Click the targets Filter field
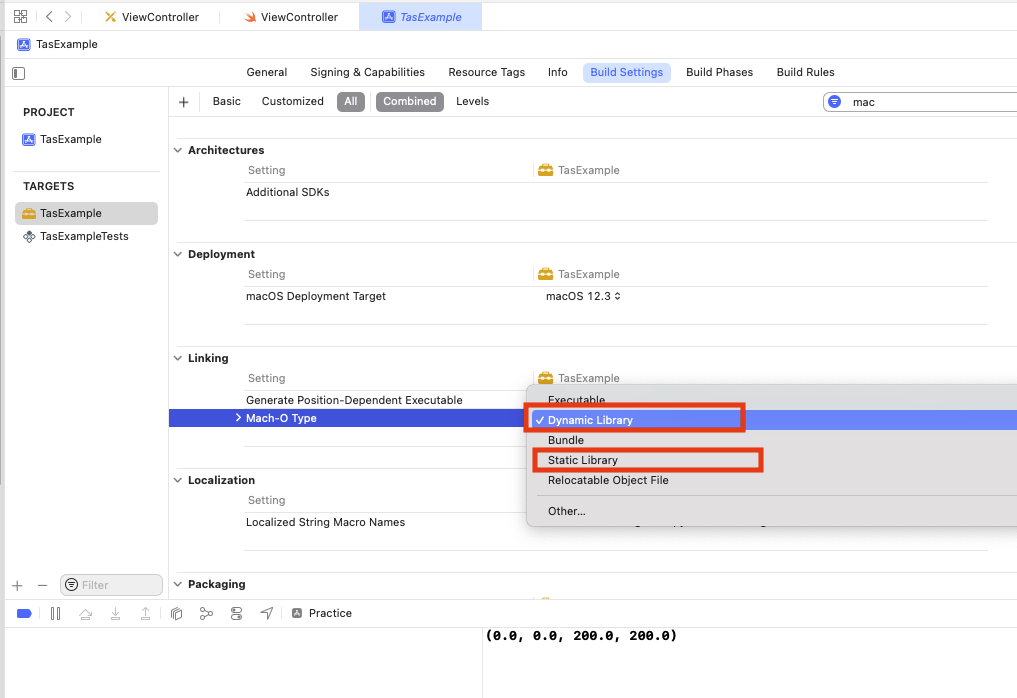Image resolution: width=1017 pixels, height=698 pixels. (112, 585)
